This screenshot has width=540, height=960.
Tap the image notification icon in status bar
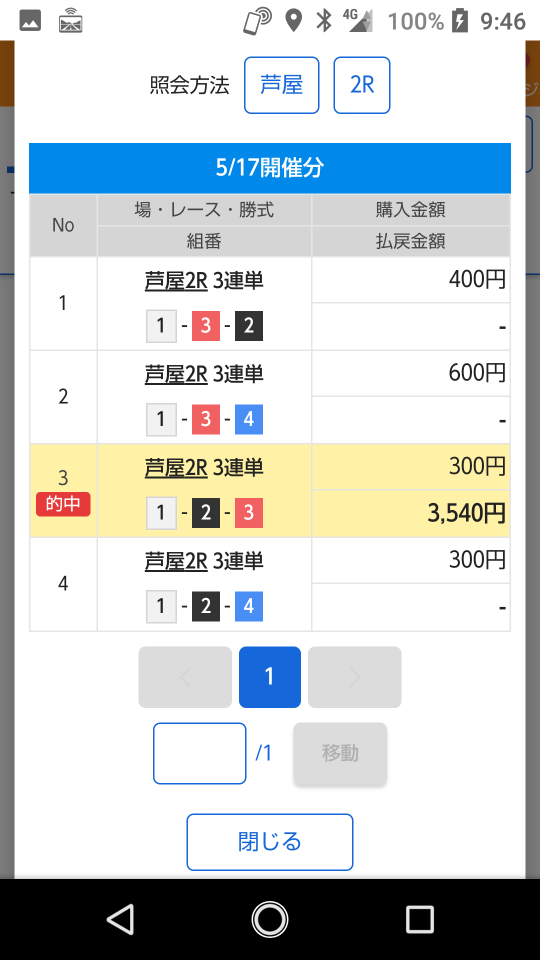(x=30, y=21)
